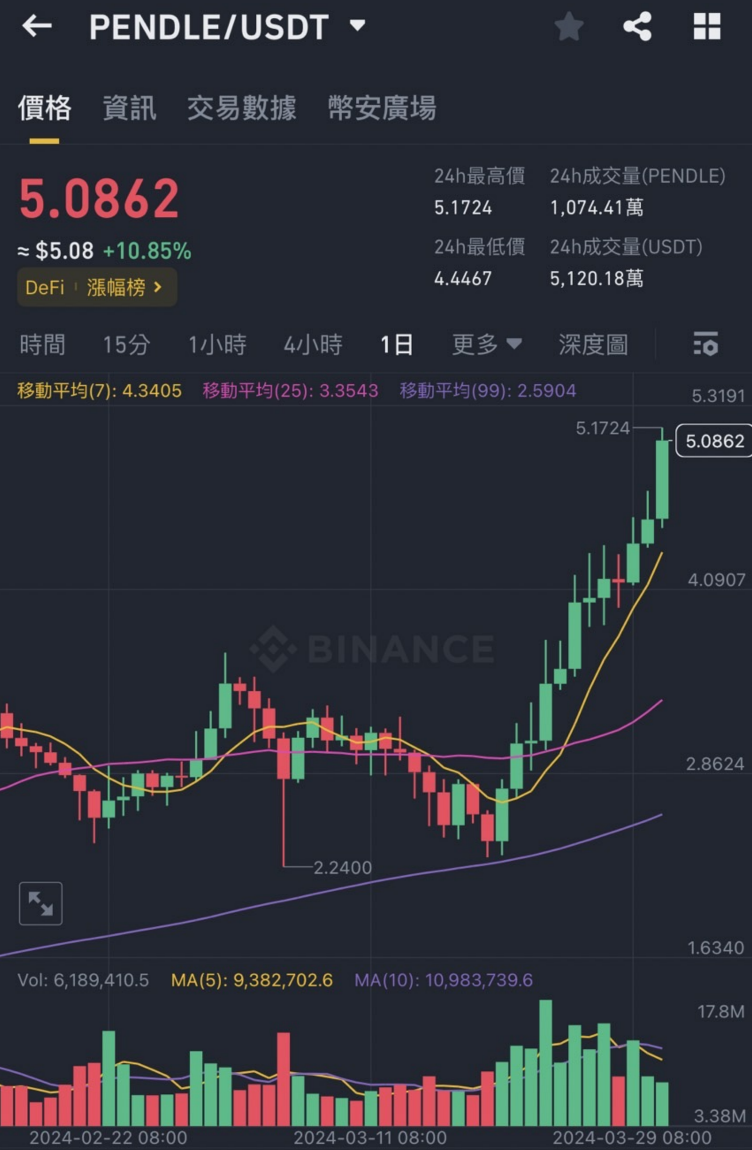Image resolution: width=752 pixels, height=1150 pixels.
Task: Open the 深度圖 depth chart
Action: click(593, 345)
